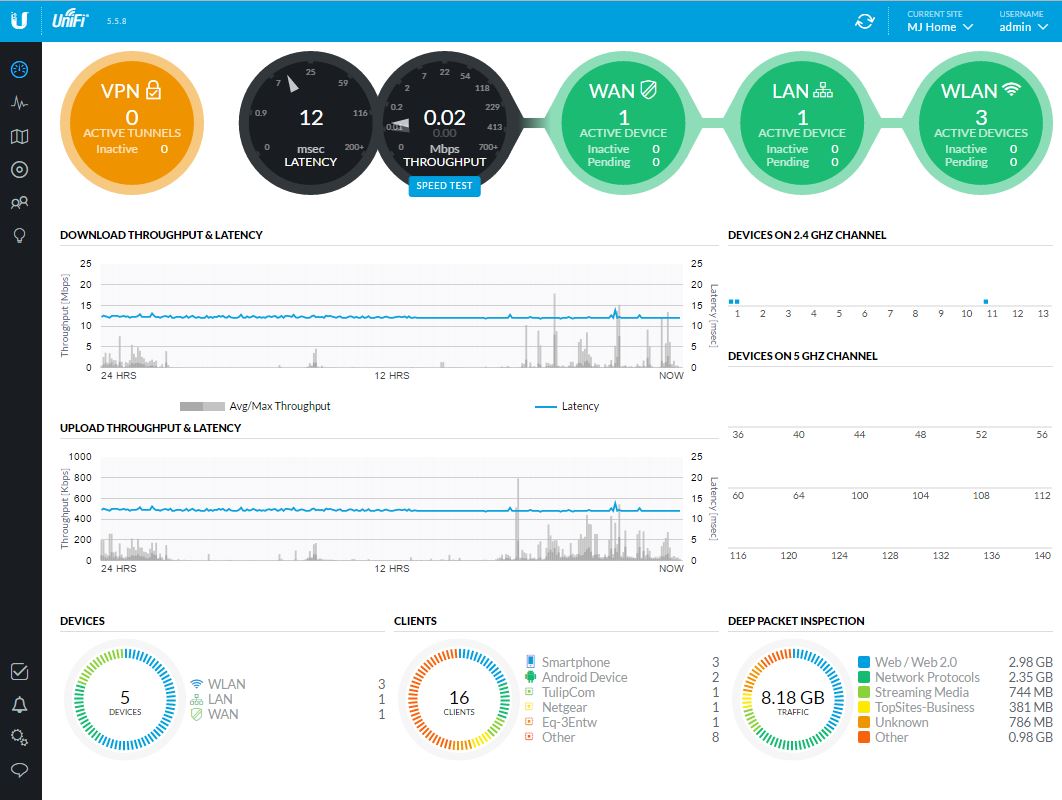
Task: Click the Ubiquiti U logo icon
Action: [20, 20]
